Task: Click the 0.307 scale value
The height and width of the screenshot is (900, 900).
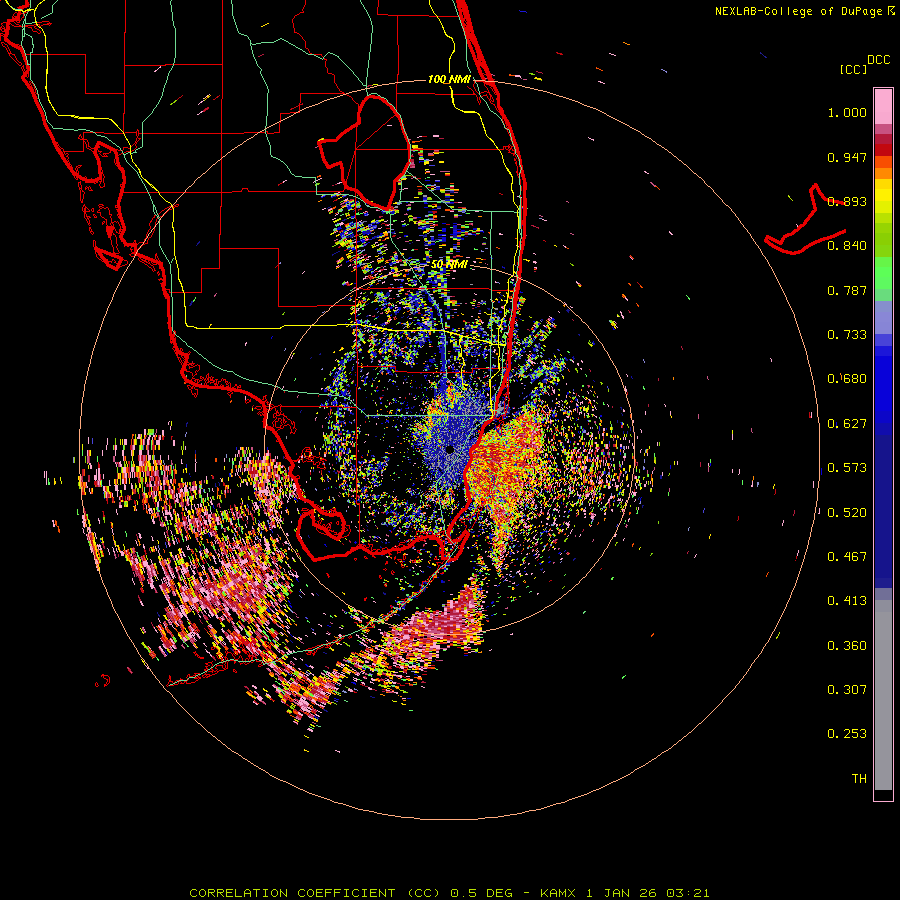Action: 847,690
